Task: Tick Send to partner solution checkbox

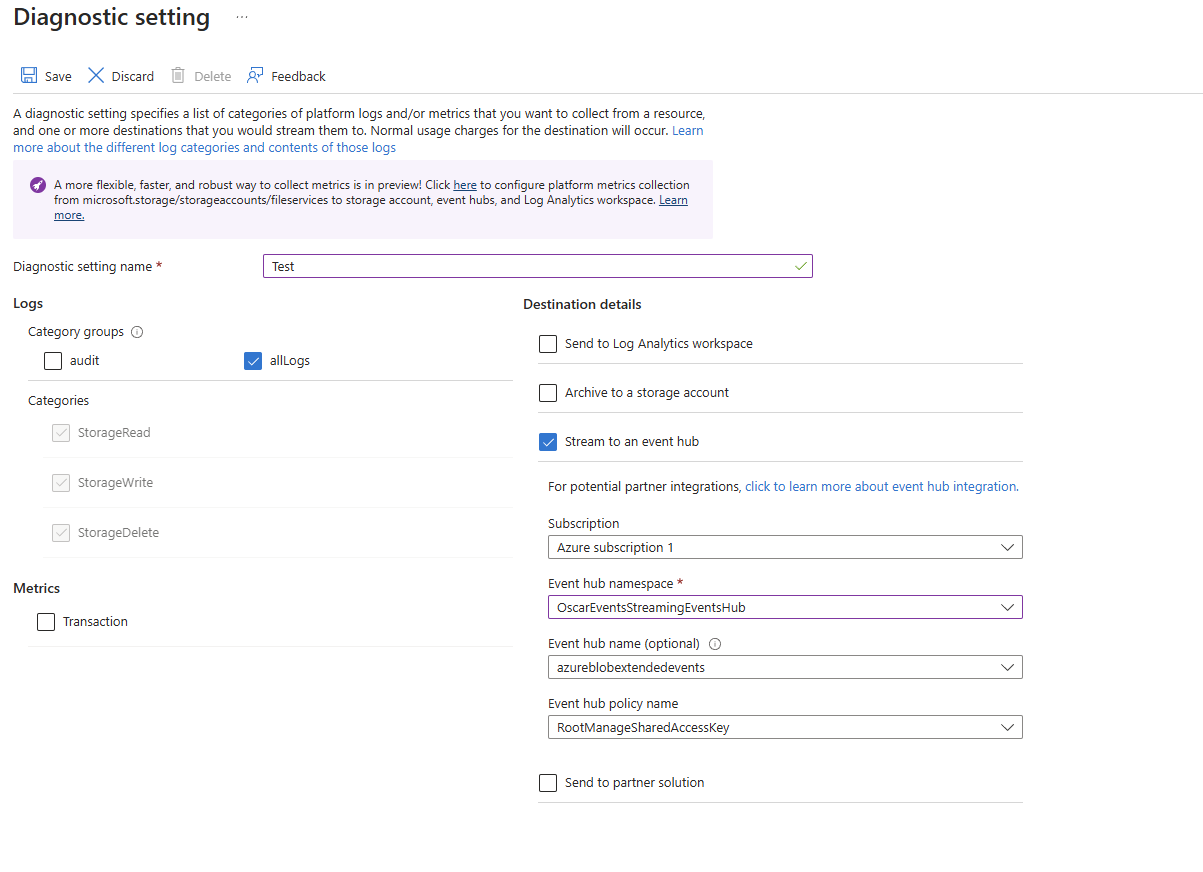Action: click(x=548, y=783)
